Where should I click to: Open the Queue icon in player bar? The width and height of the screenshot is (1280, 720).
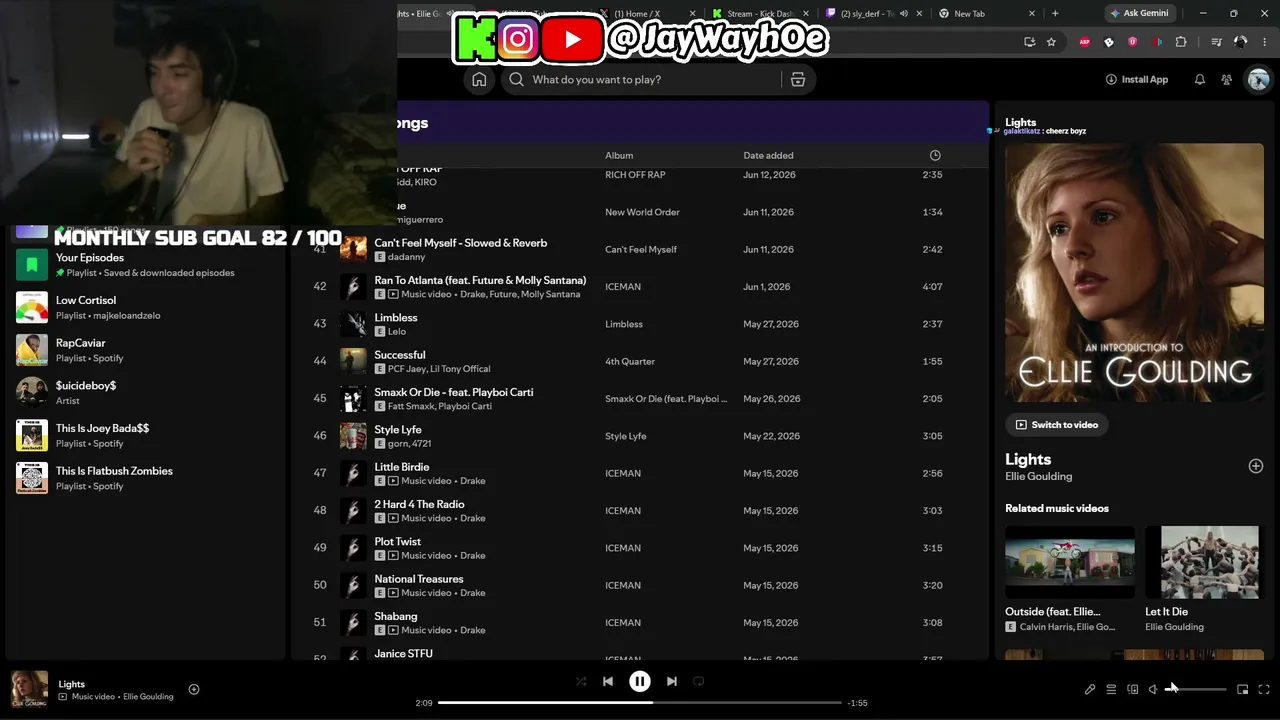1111,689
